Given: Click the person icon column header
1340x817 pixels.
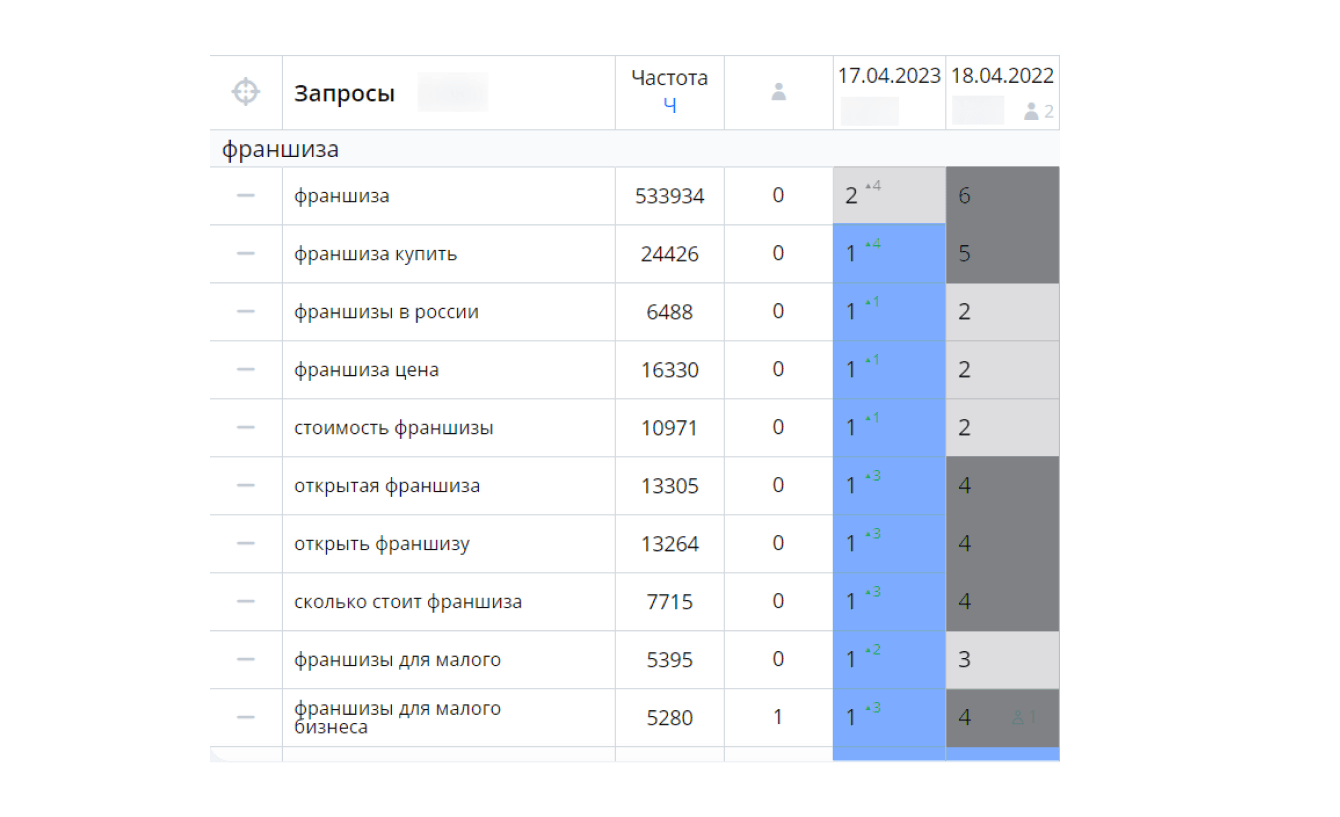Looking at the screenshot, I should [779, 92].
